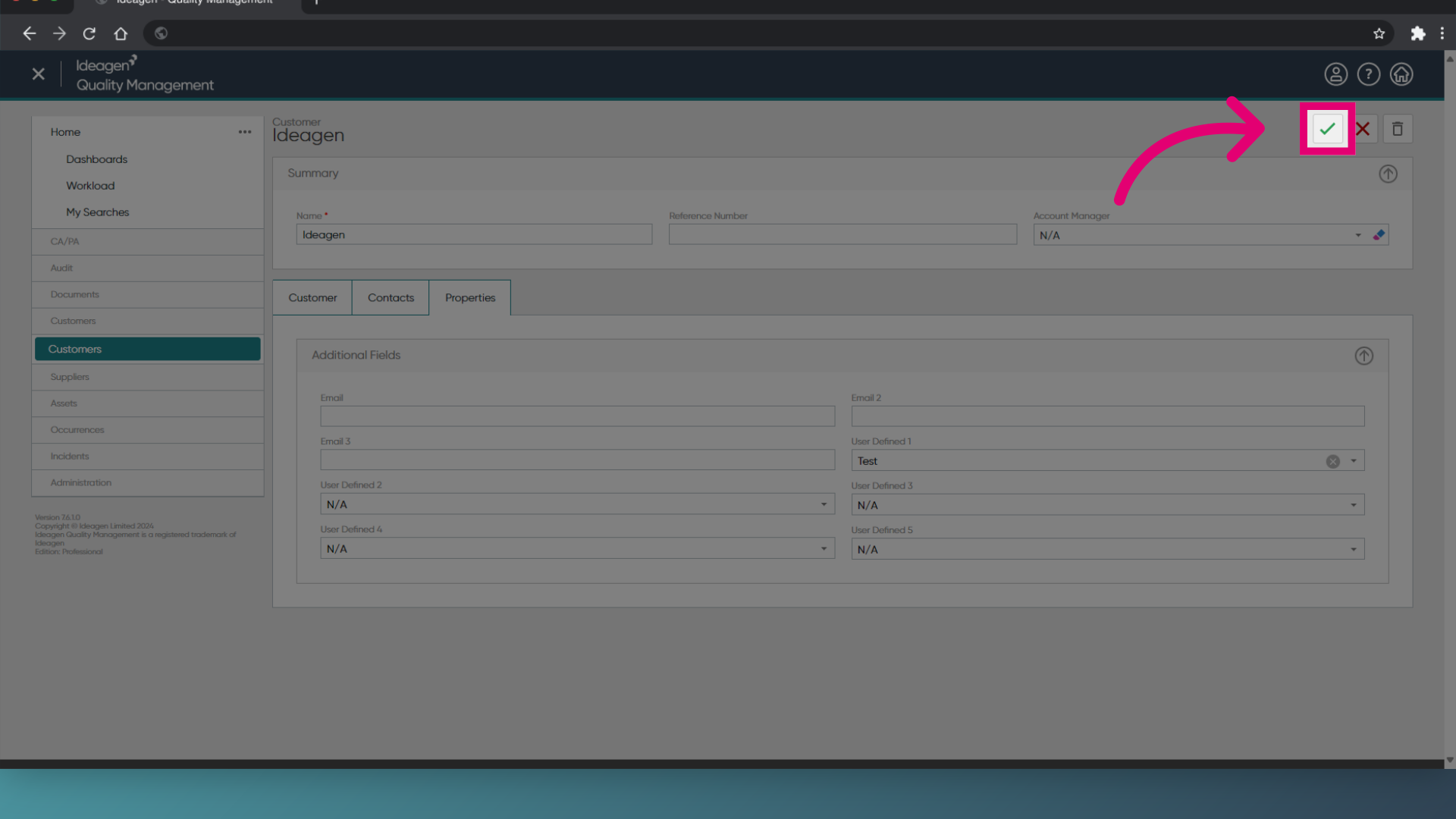Collapse the Additional Fields section arrow
1456x819 pixels.
(1364, 356)
